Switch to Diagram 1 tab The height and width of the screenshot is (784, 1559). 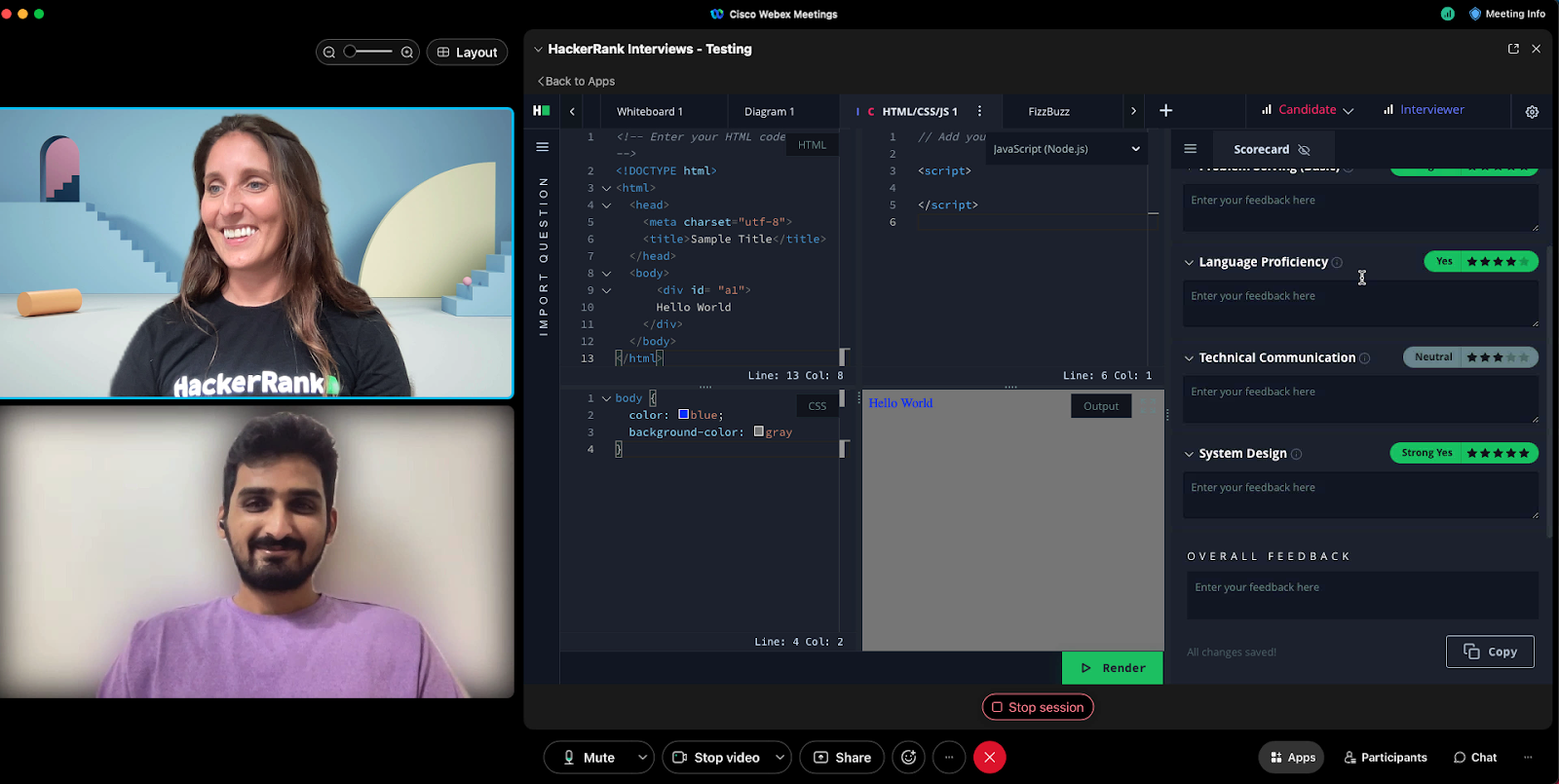[x=770, y=112]
